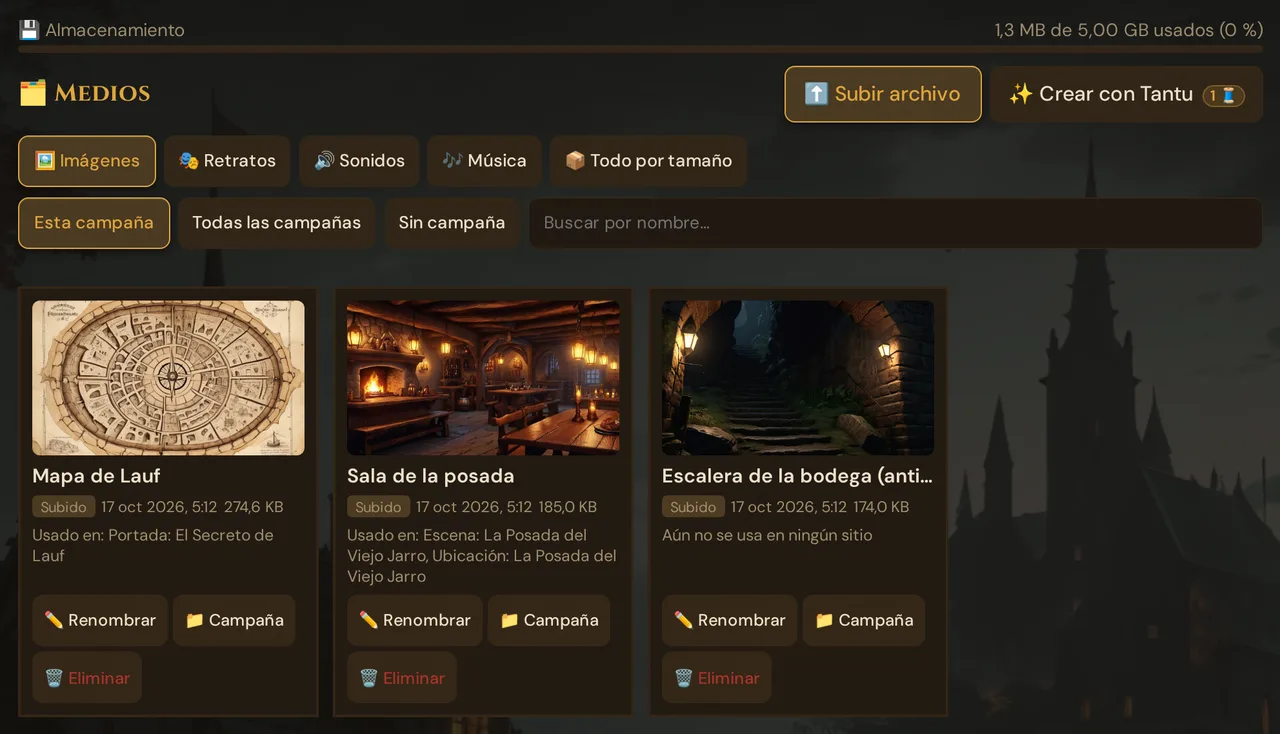Open the Mapa de Lauf thumbnail
The image size is (1280, 734).
168,378
